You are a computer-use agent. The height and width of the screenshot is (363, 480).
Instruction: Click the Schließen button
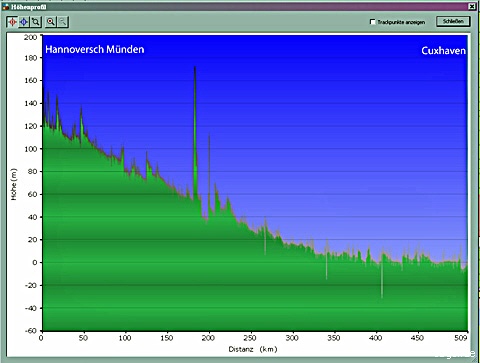point(453,21)
